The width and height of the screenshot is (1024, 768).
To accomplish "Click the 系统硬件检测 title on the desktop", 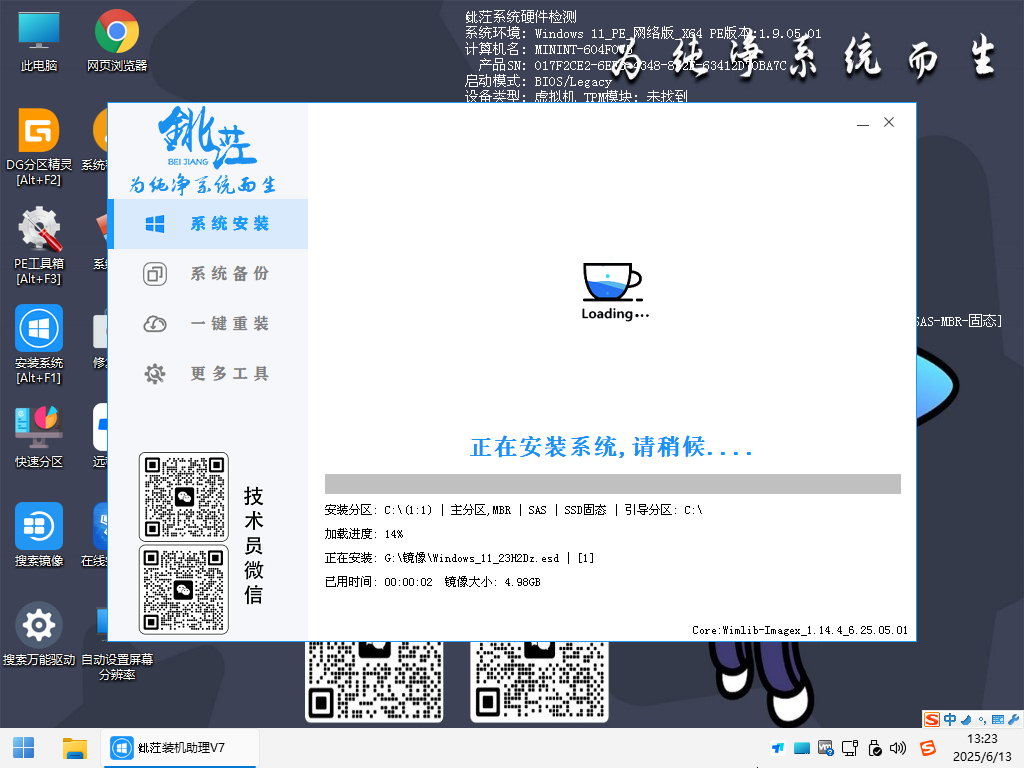I will (521, 17).
